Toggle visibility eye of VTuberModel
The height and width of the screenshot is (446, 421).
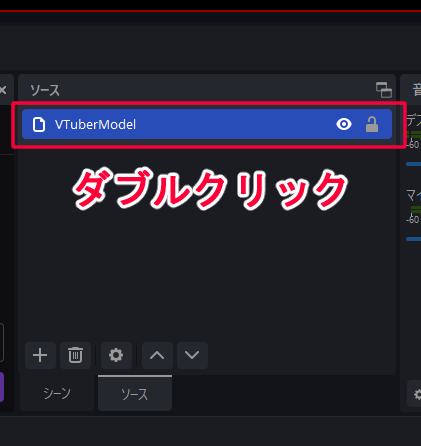[344, 124]
